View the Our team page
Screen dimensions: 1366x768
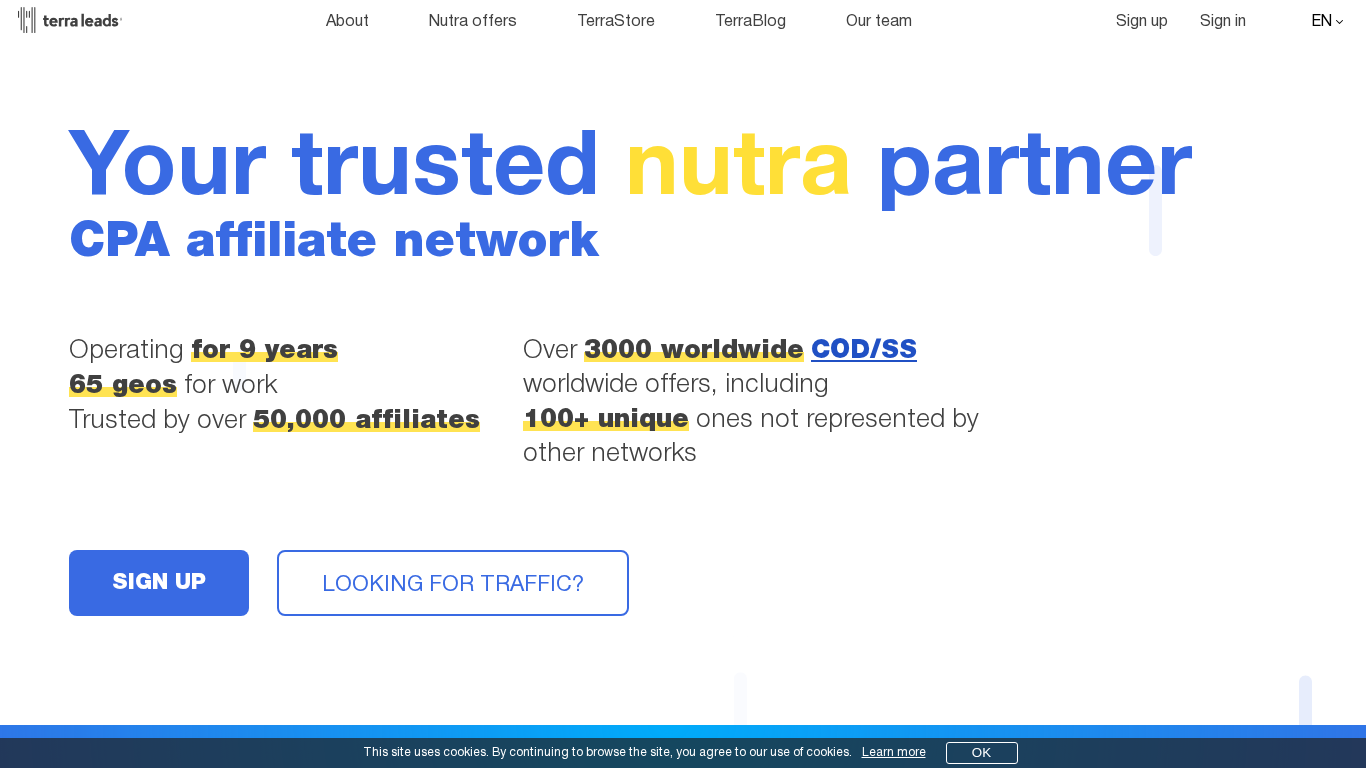tap(879, 20)
